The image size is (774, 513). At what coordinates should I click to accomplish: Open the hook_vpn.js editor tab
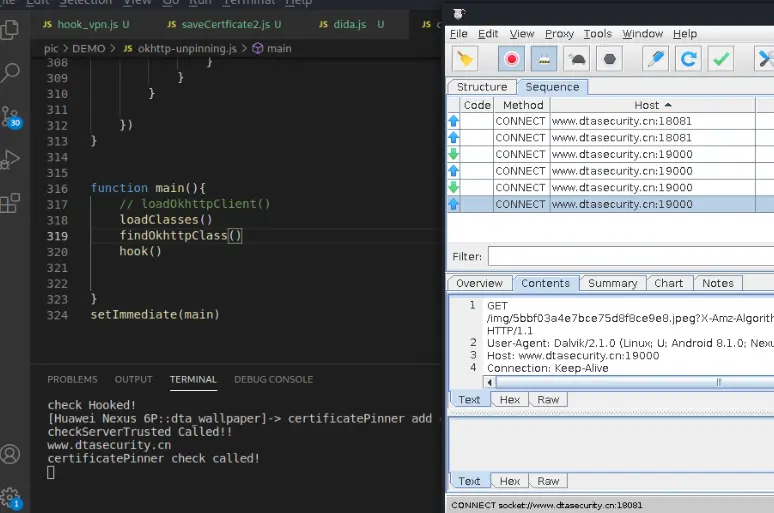(86, 24)
